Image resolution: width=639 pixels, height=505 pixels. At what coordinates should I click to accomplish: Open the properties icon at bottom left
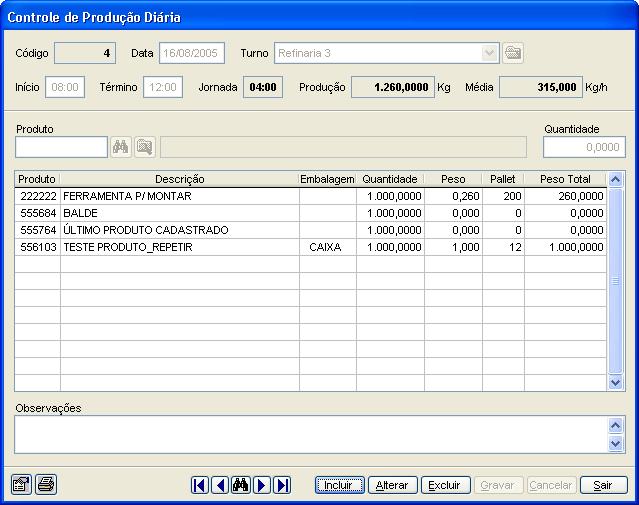coord(21,485)
